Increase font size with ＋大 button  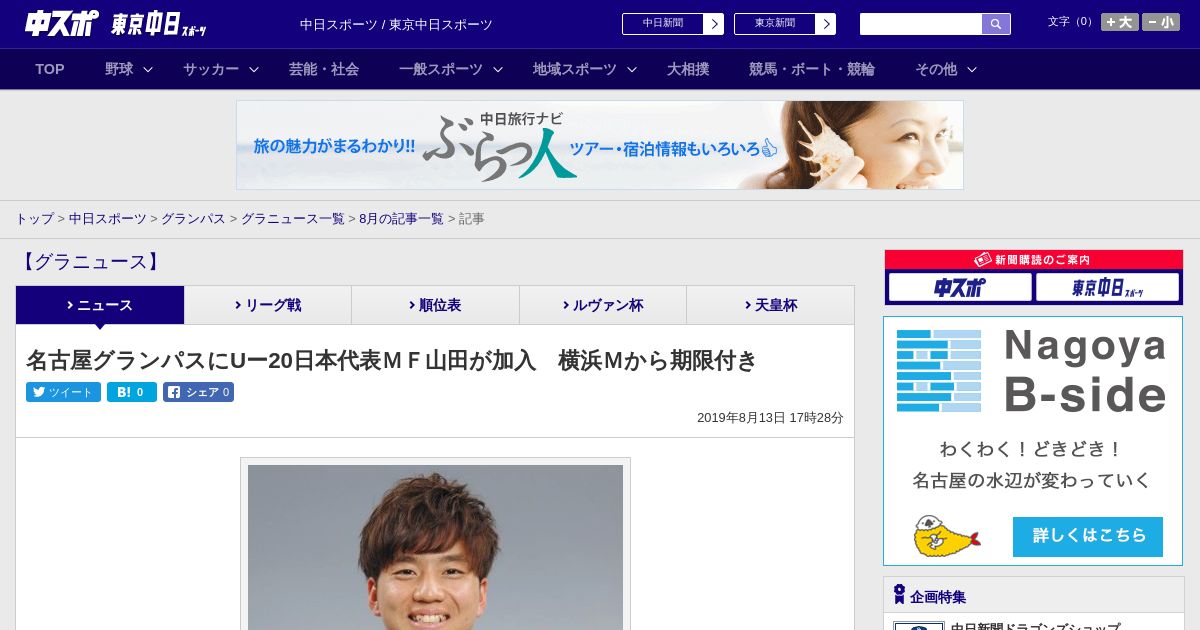point(1120,22)
